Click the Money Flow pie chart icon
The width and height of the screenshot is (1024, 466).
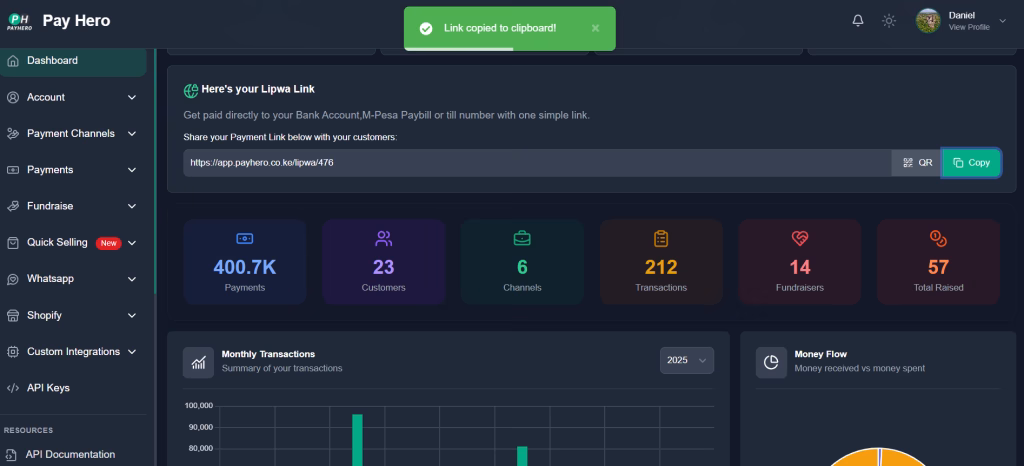tap(771, 361)
